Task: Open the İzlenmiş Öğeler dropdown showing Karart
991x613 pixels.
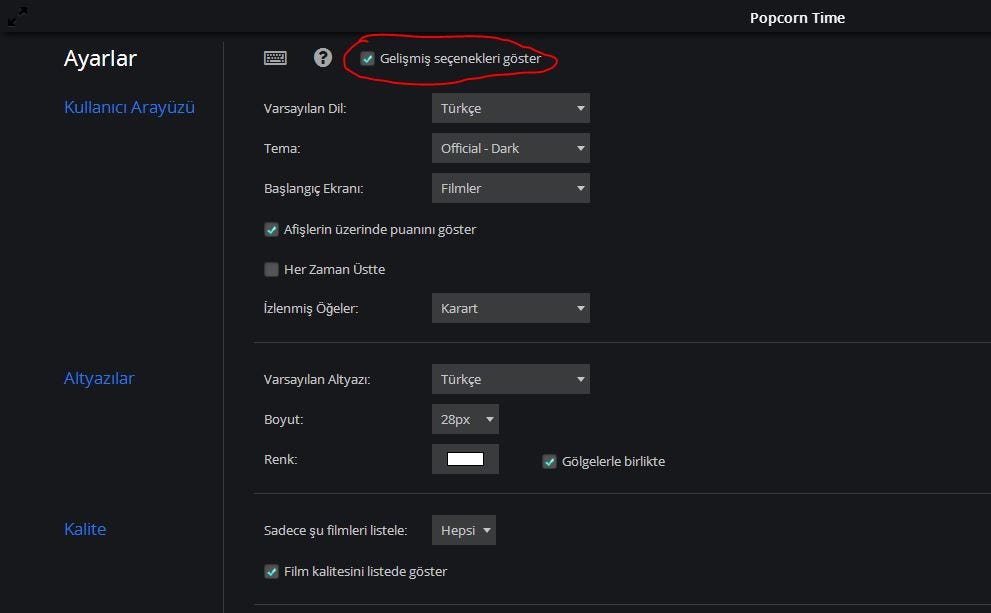Action: click(x=511, y=308)
